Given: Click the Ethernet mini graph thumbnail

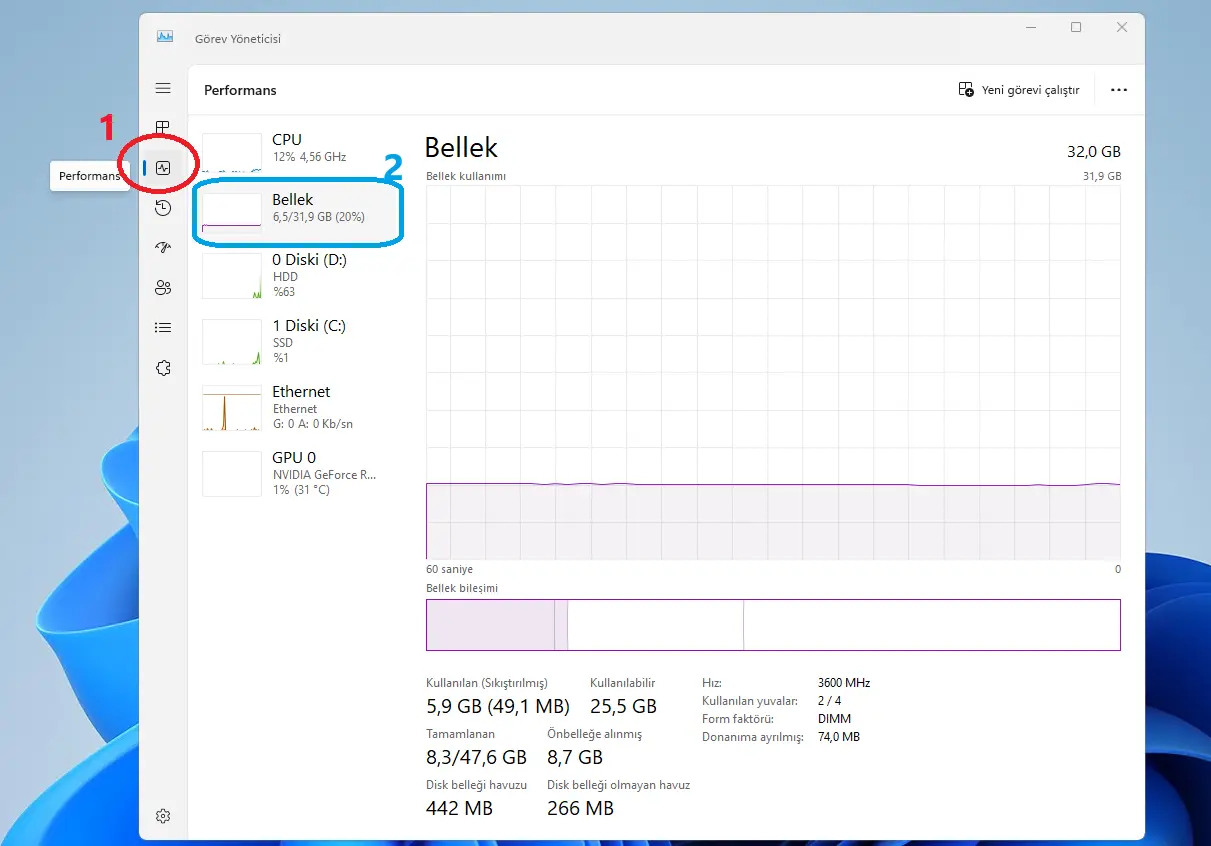Looking at the screenshot, I should pyautogui.click(x=232, y=408).
